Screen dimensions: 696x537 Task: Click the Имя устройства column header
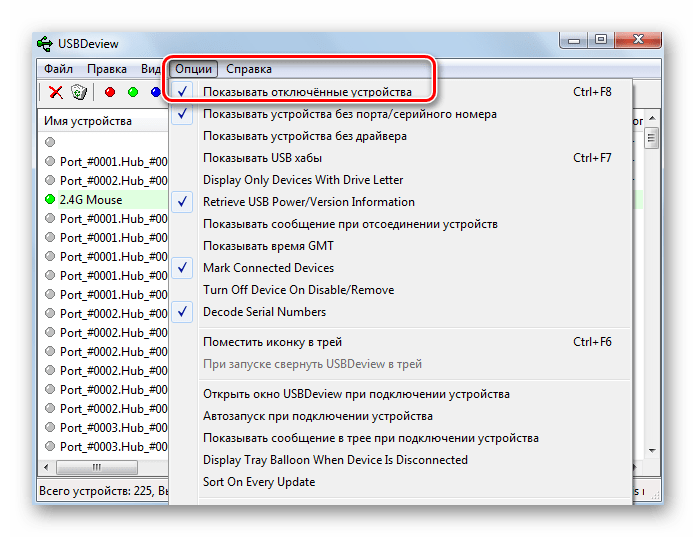point(103,121)
